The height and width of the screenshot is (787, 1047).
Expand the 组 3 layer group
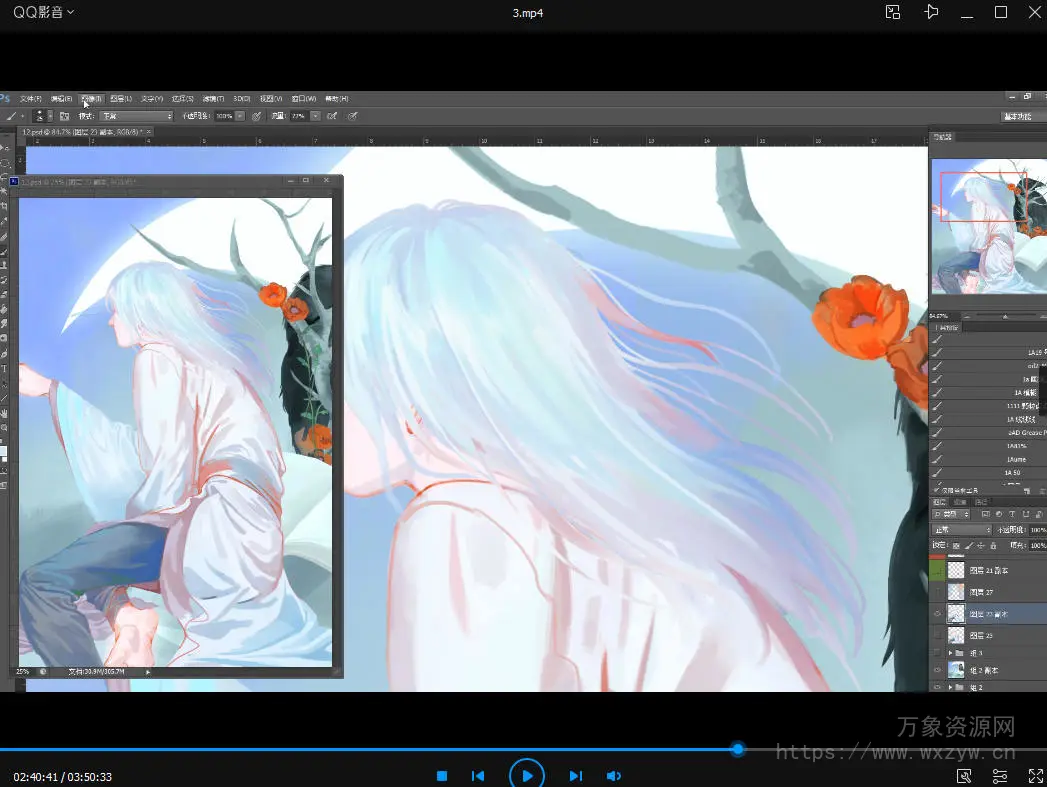click(950, 652)
